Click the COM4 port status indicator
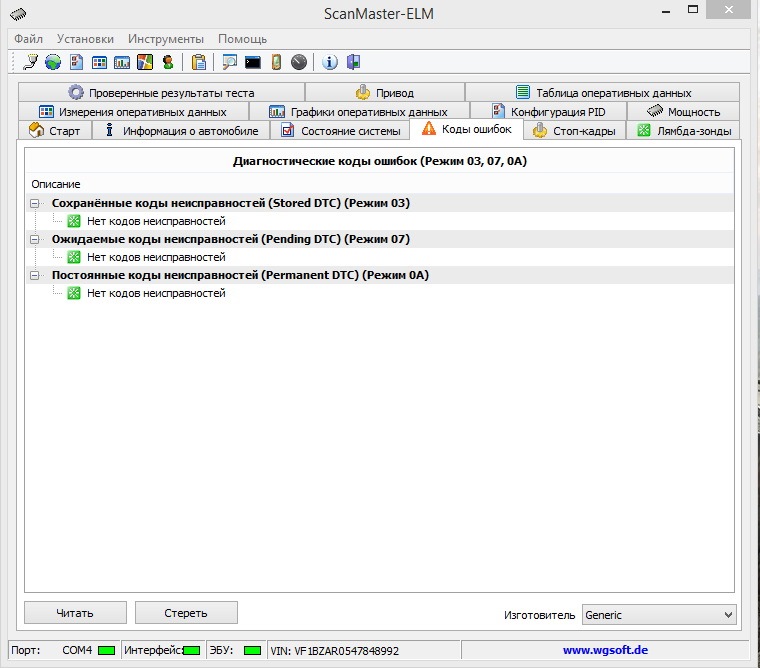This screenshot has height=668, width=760. point(106,650)
